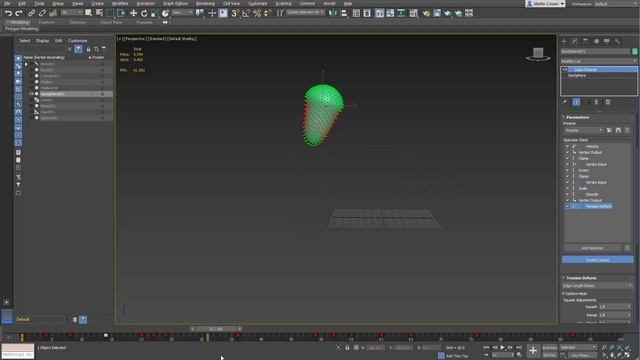Toggle Spinner Snap icon
Image resolution: width=640 pixels, height=360 pixels.
tap(268, 13)
